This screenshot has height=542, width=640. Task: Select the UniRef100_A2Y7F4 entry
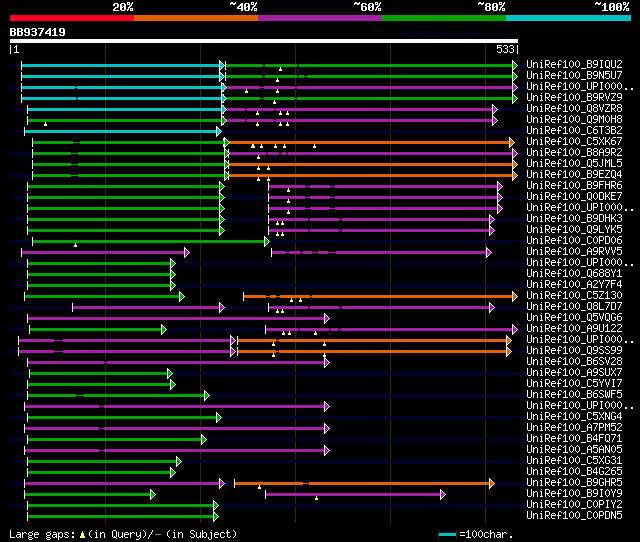coord(574,285)
